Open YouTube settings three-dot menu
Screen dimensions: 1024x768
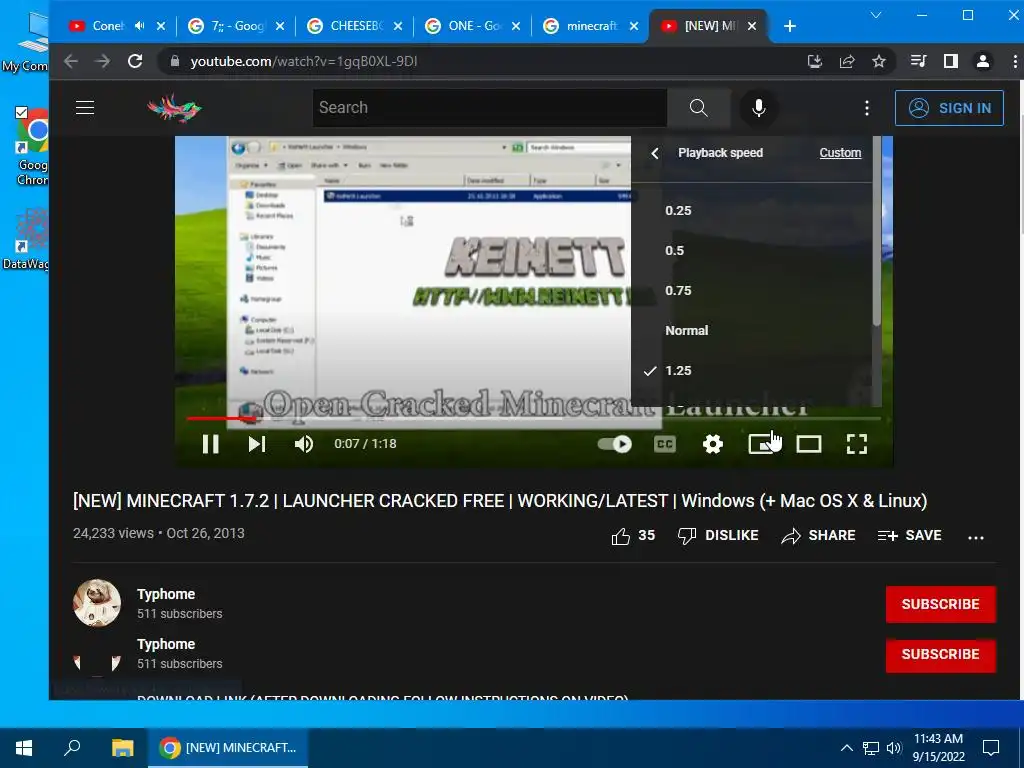coord(867,108)
